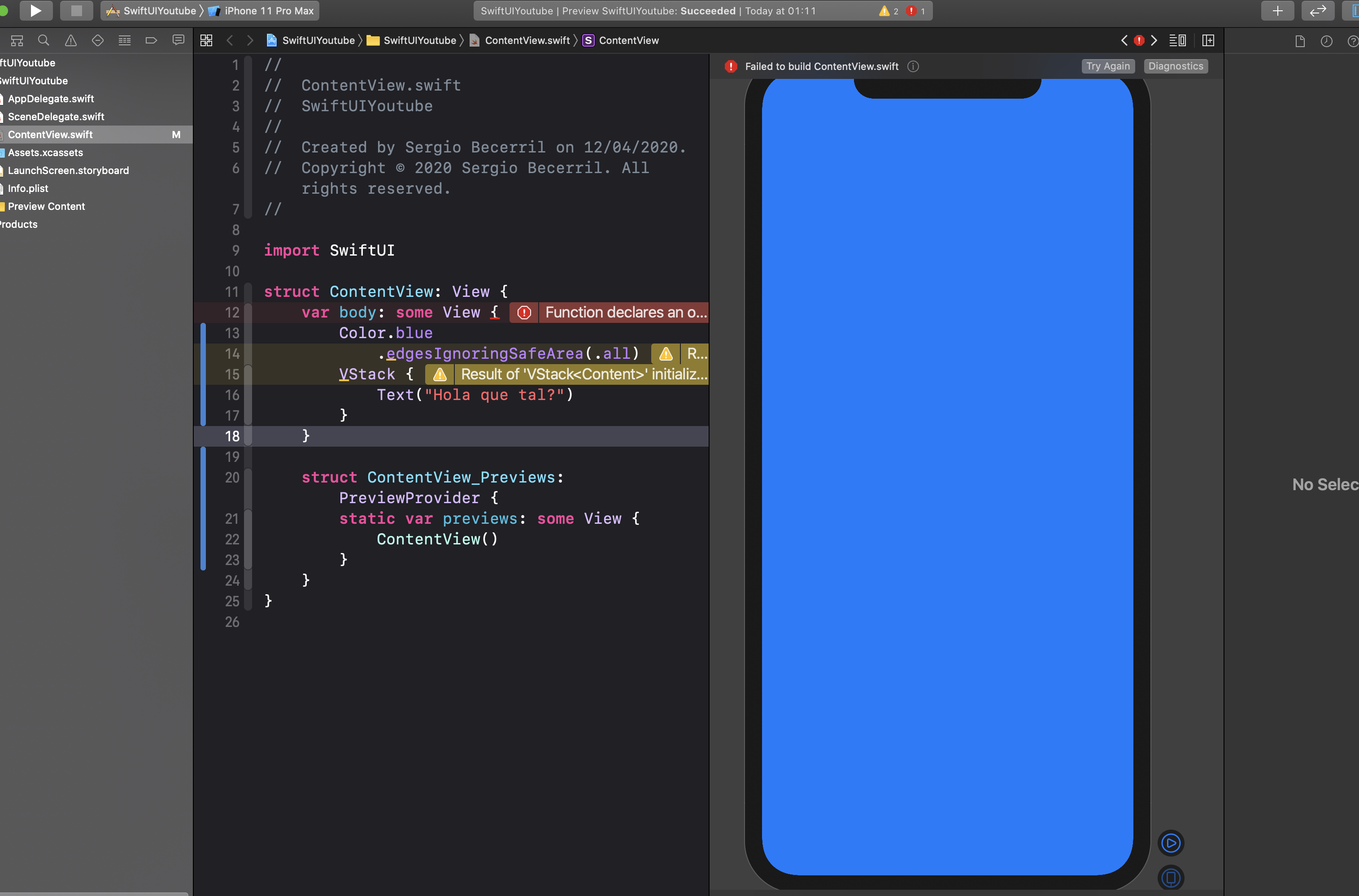
Task: Click the red preview build error icon
Action: (730, 66)
